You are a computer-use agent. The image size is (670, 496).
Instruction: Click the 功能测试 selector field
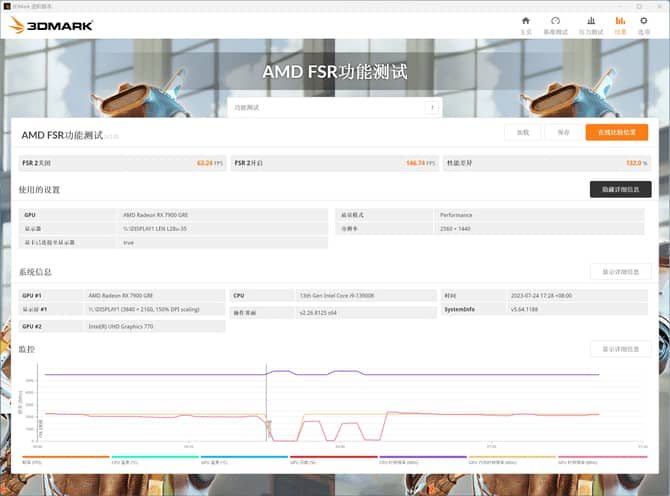point(335,108)
